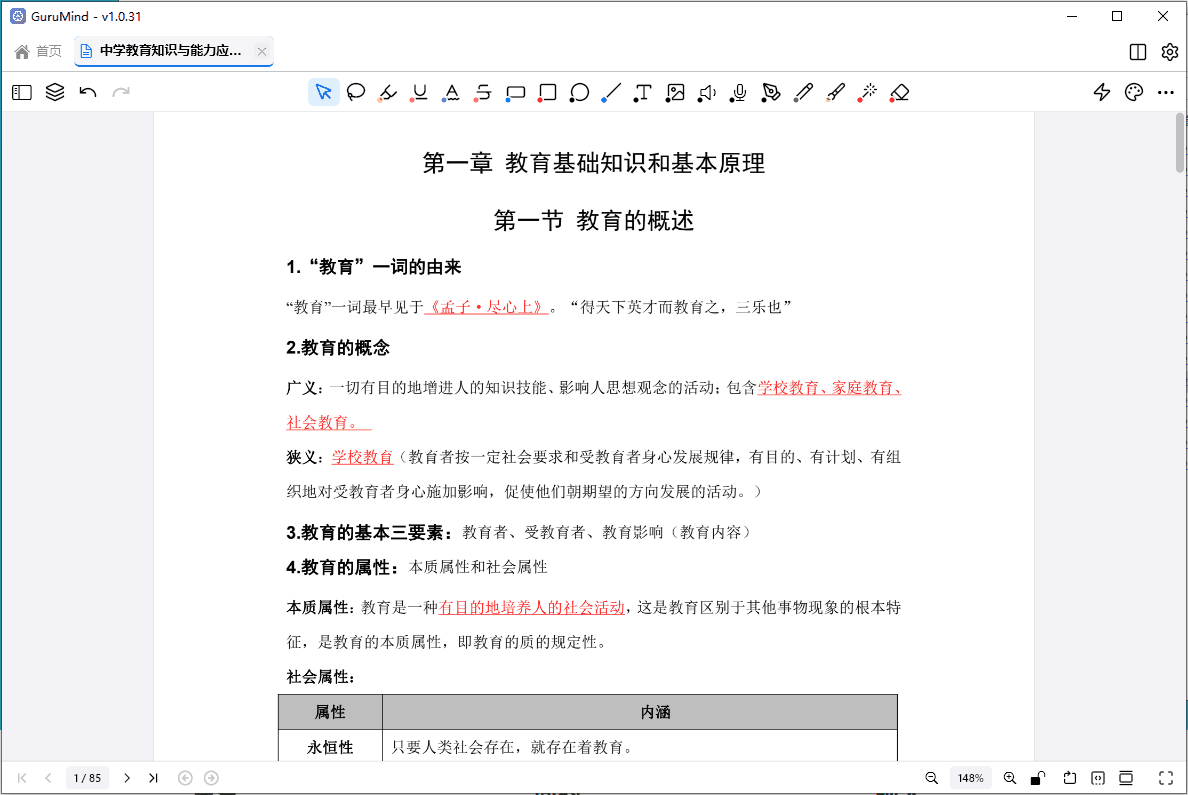Open the color palette theme menu
Image resolution: width=1188 pixels, height=795 pixels.
1133,93
